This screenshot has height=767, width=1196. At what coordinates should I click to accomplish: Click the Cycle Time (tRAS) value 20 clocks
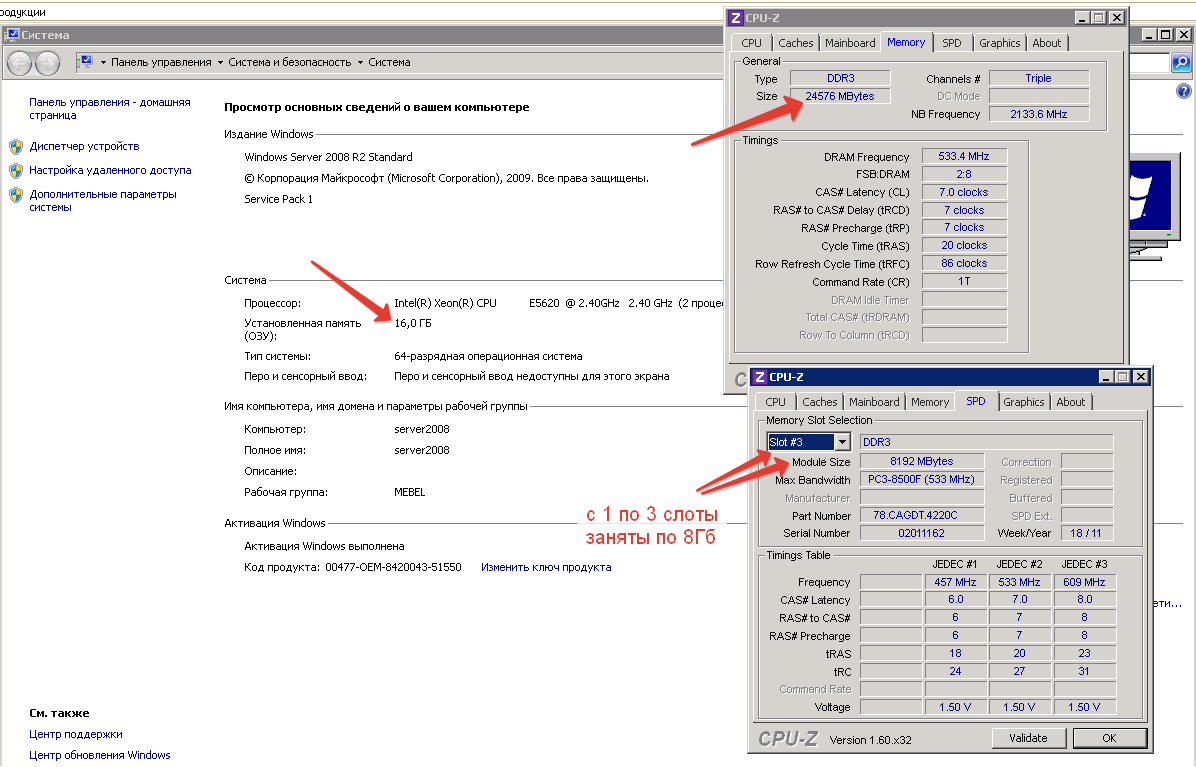point(964,246)
